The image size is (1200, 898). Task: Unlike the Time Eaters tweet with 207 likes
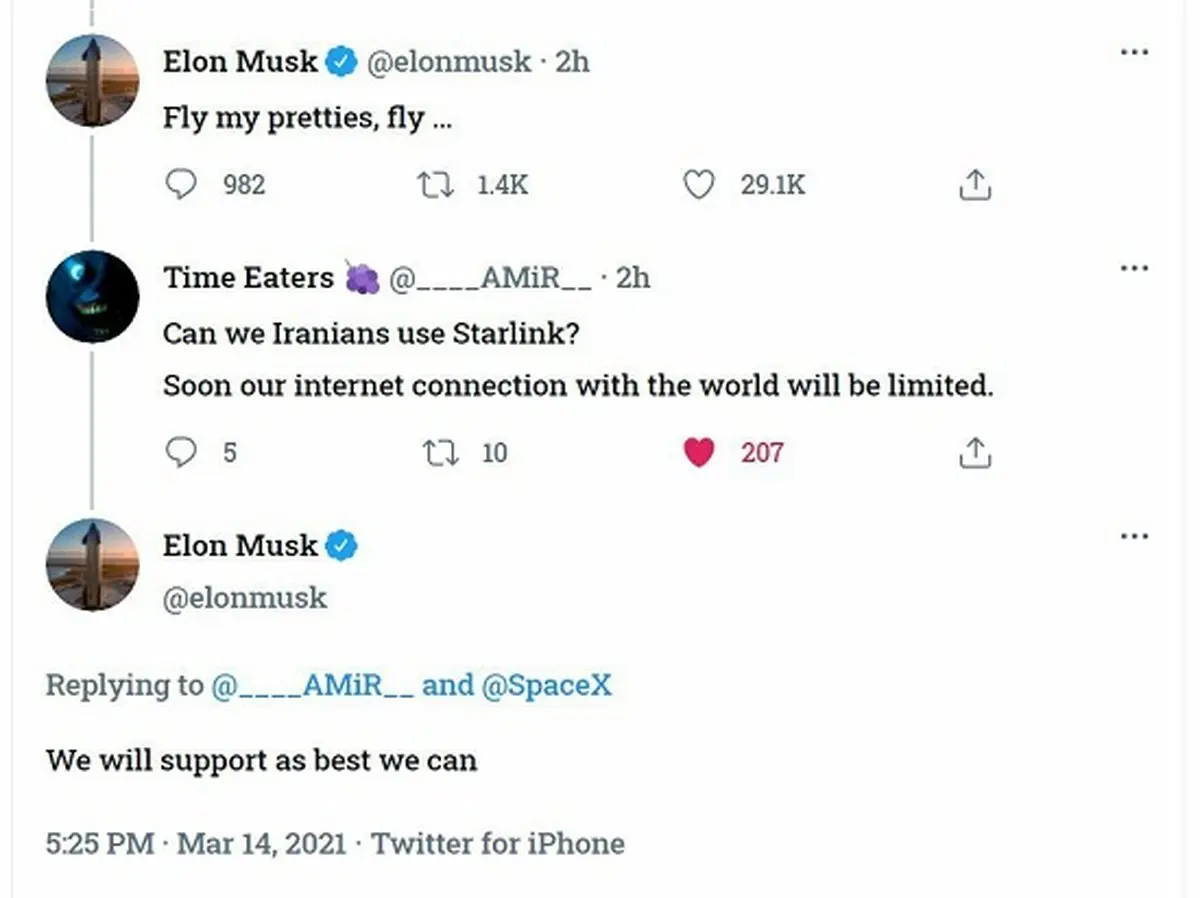[699, 453]
